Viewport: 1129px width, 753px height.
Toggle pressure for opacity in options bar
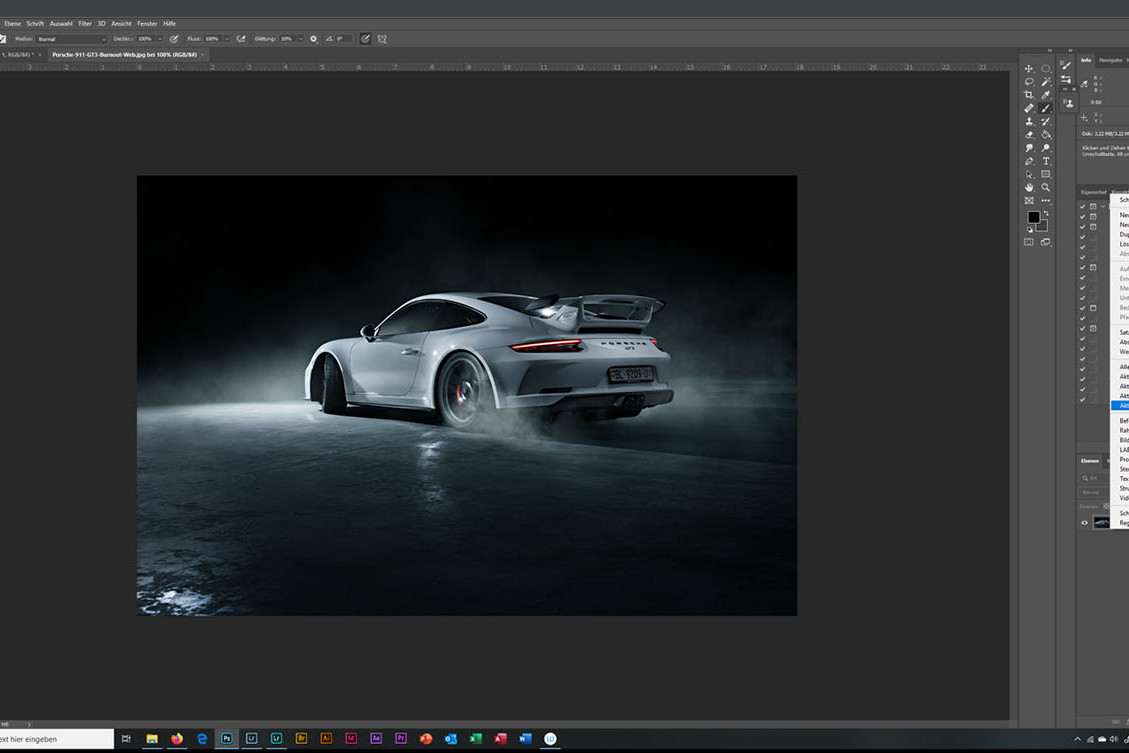click(174, 39)
